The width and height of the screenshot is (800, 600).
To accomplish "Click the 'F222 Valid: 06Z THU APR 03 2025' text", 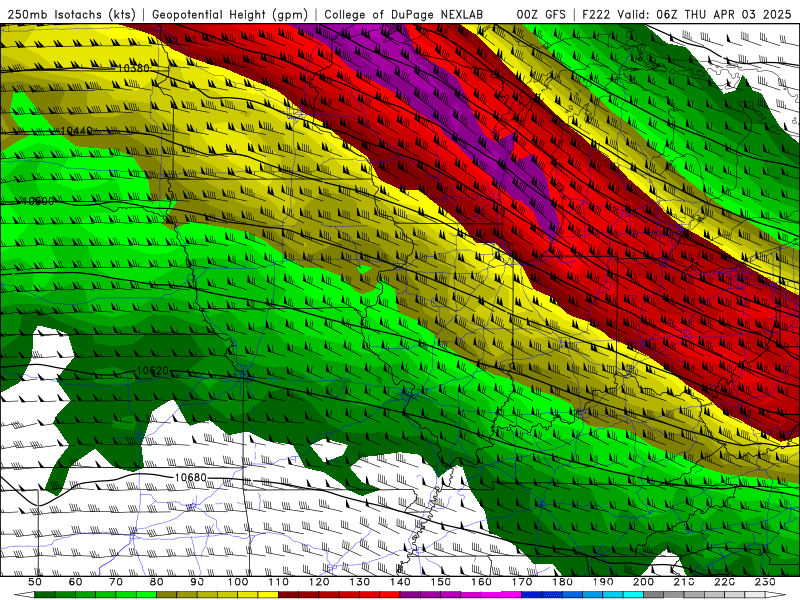I will pyautogui.click(x=687, y=14).
